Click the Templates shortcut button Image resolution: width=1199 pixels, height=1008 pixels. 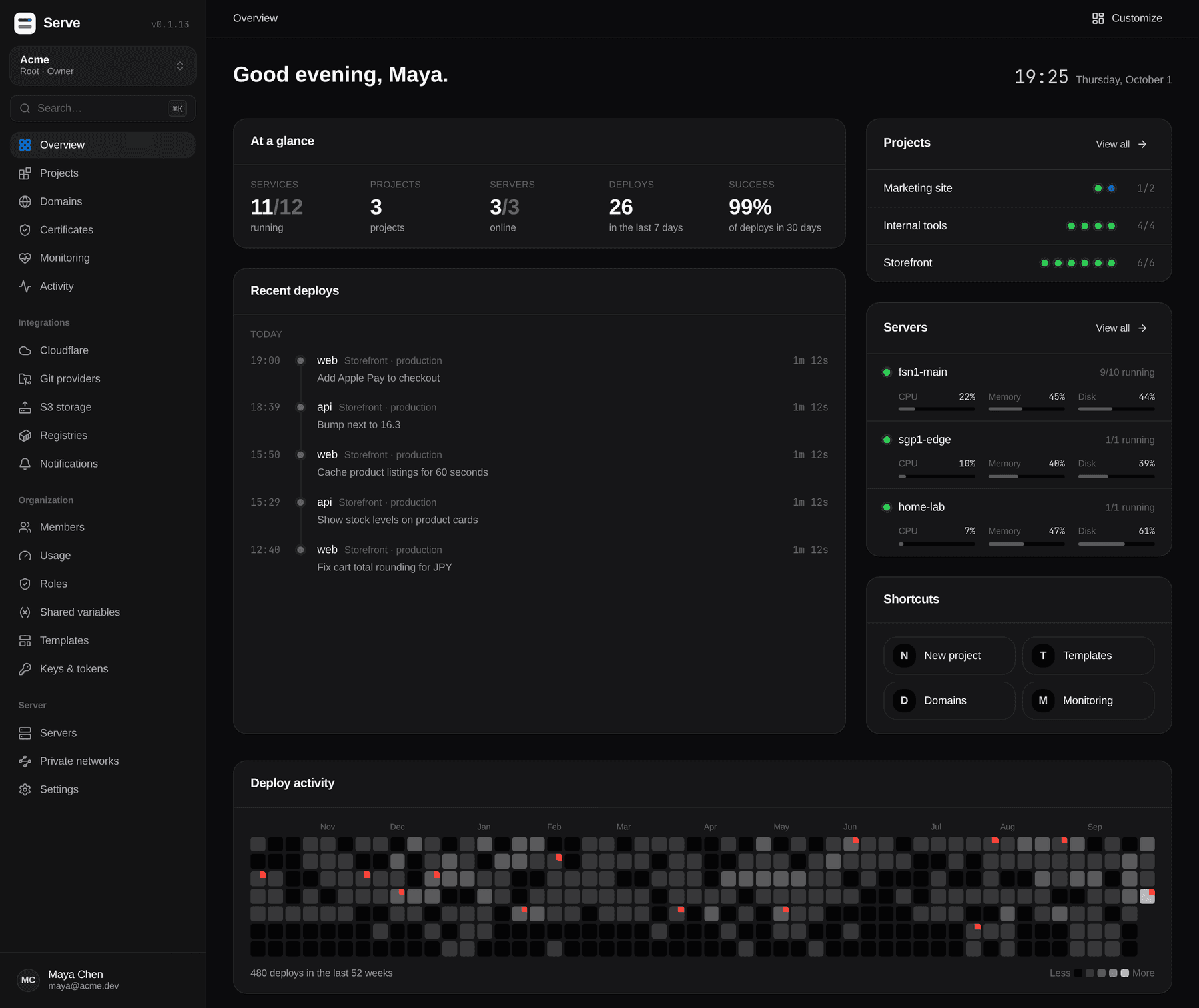(1088, 656)
